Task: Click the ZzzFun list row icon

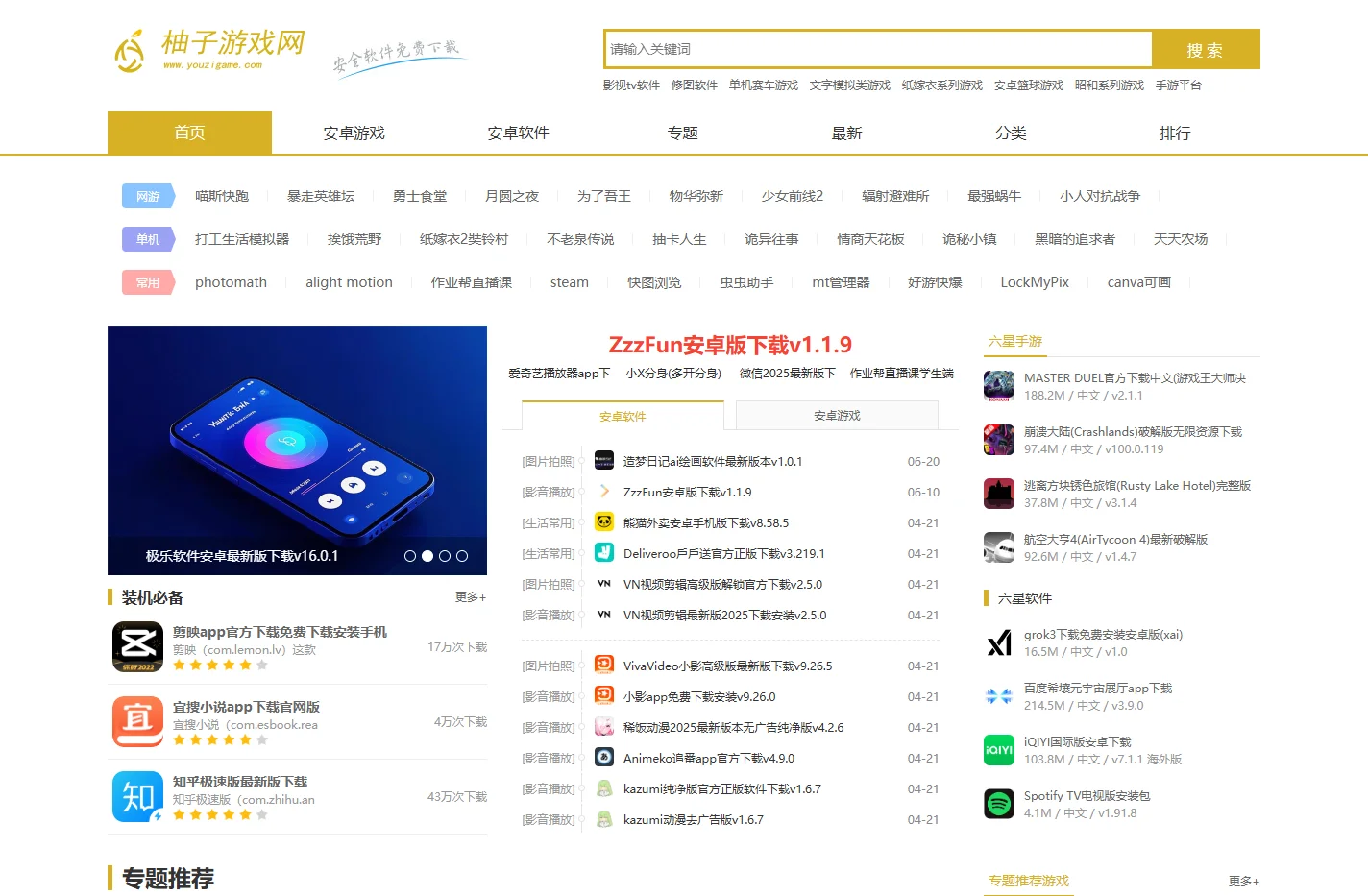Action: 604,492
